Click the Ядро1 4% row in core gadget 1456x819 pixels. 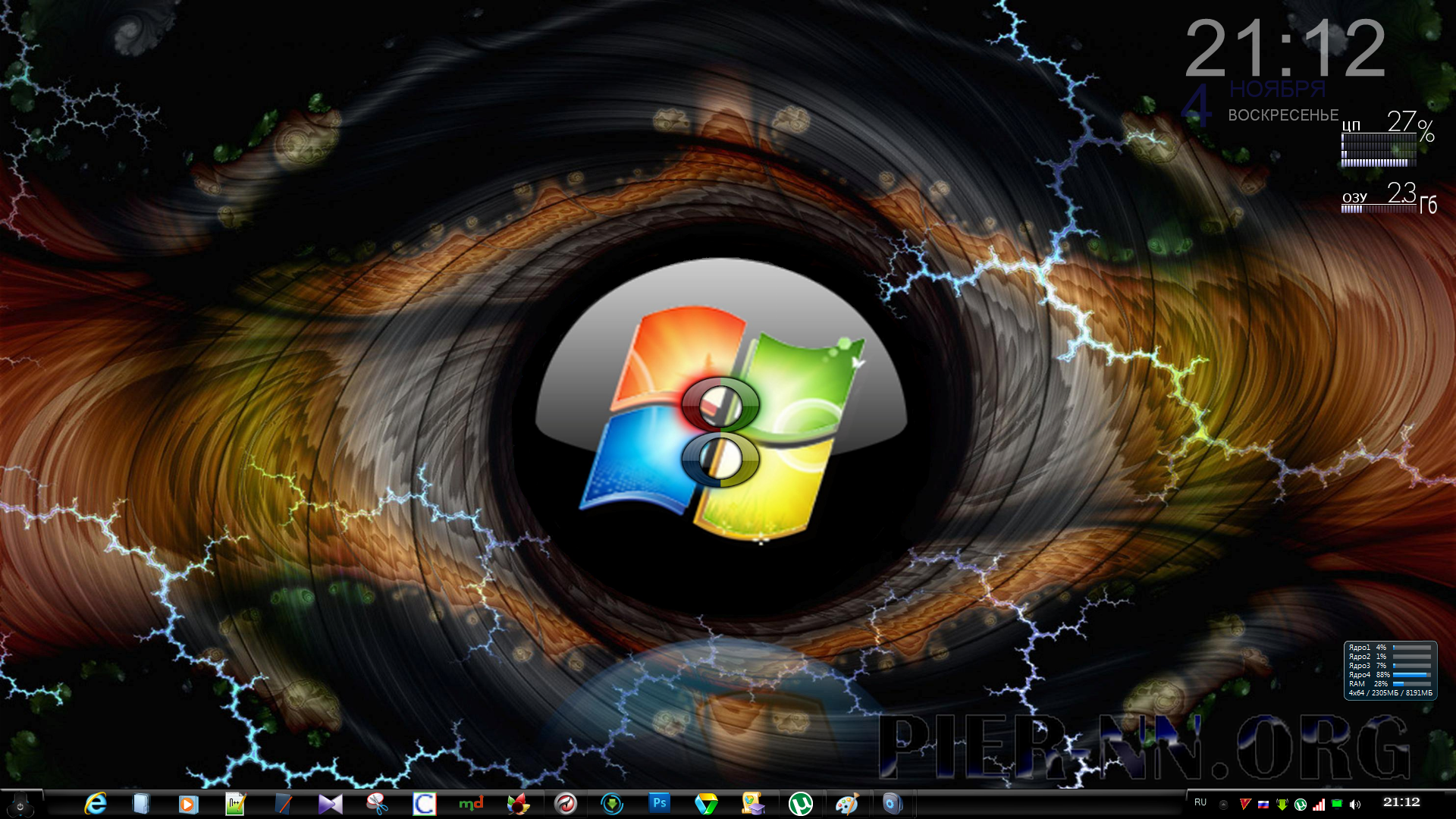click(1390, 648)
